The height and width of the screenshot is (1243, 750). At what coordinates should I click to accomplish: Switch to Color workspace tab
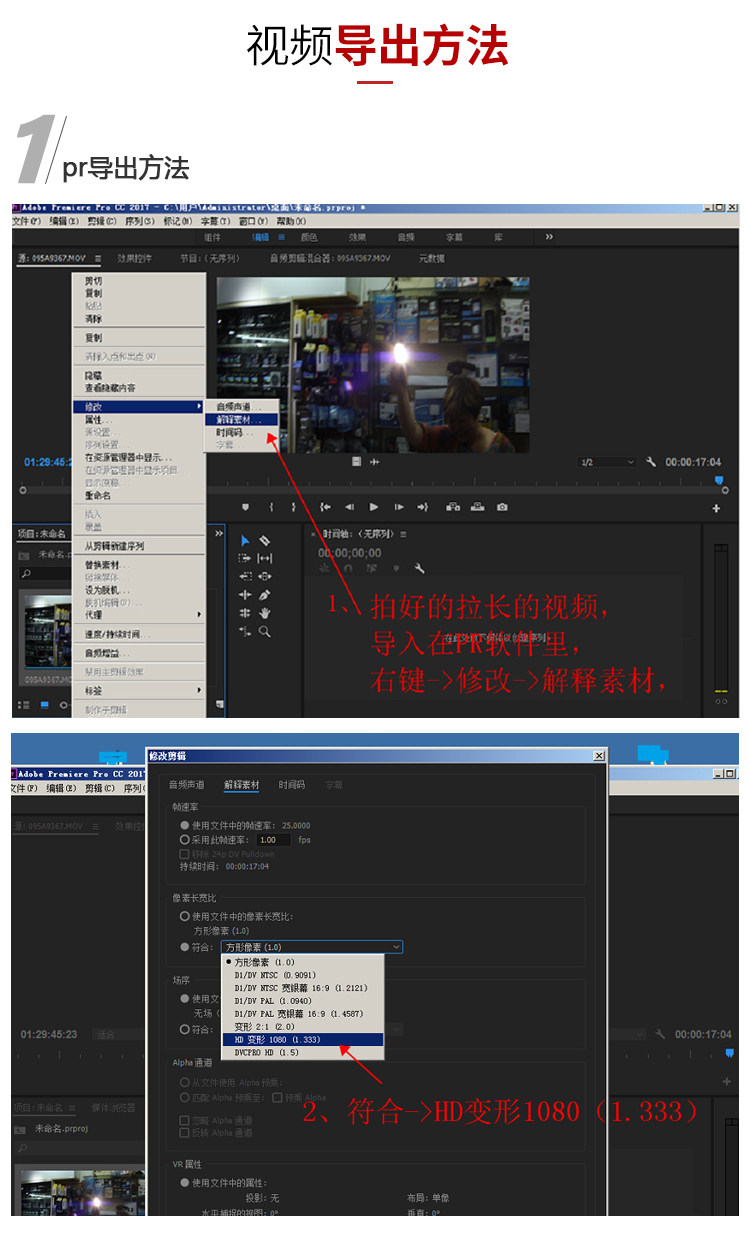pos(309,237)
